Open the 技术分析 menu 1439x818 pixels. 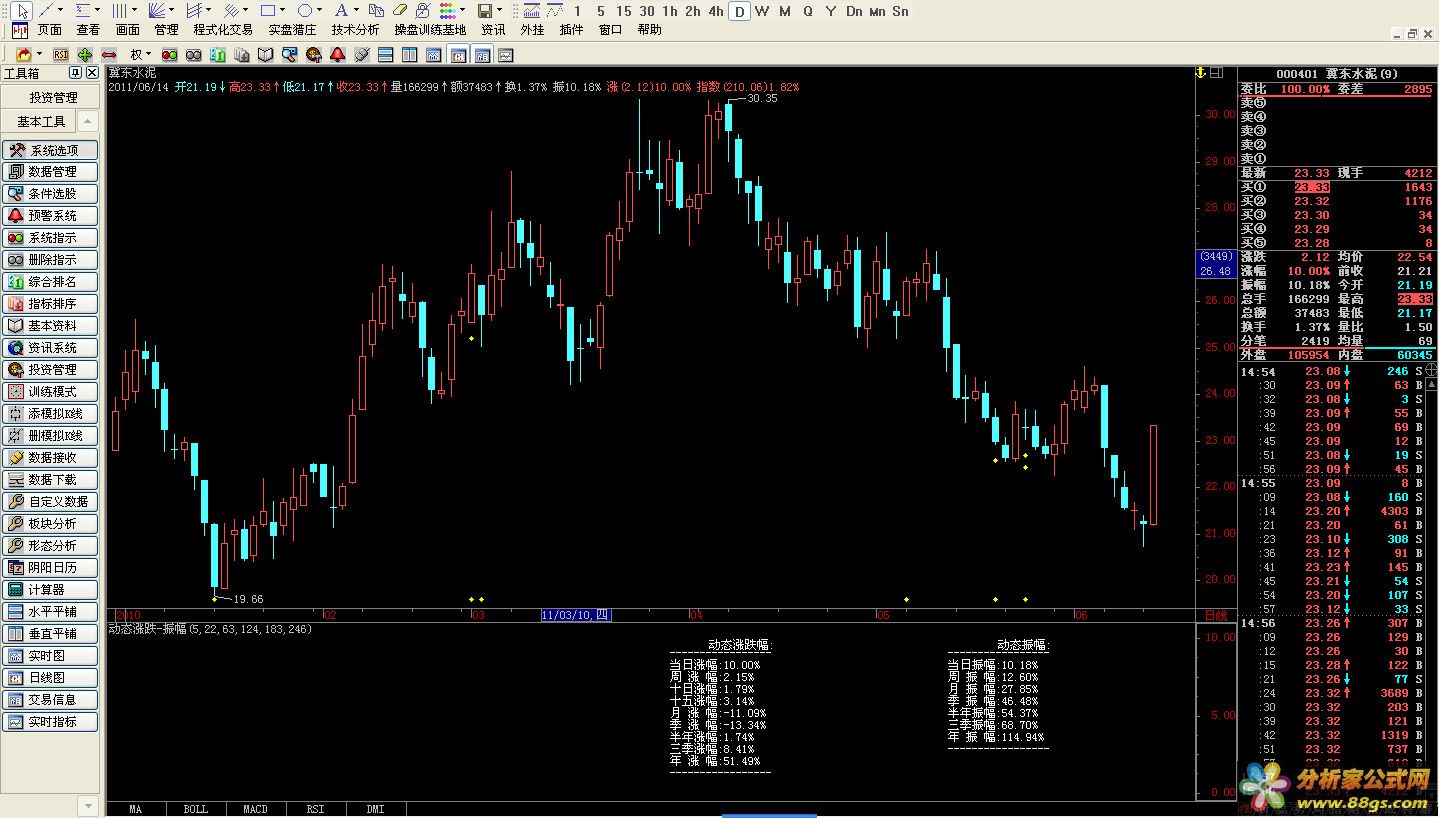(355, 30)
